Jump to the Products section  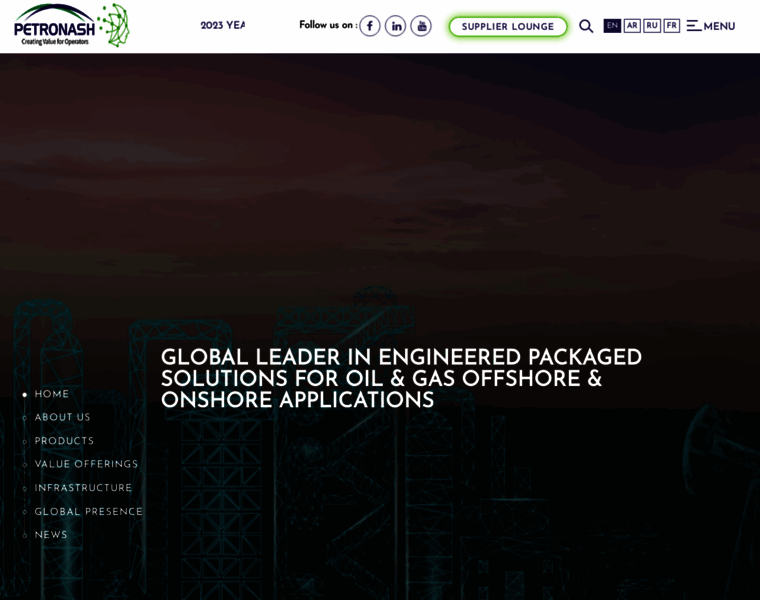(x=64, y=441)
